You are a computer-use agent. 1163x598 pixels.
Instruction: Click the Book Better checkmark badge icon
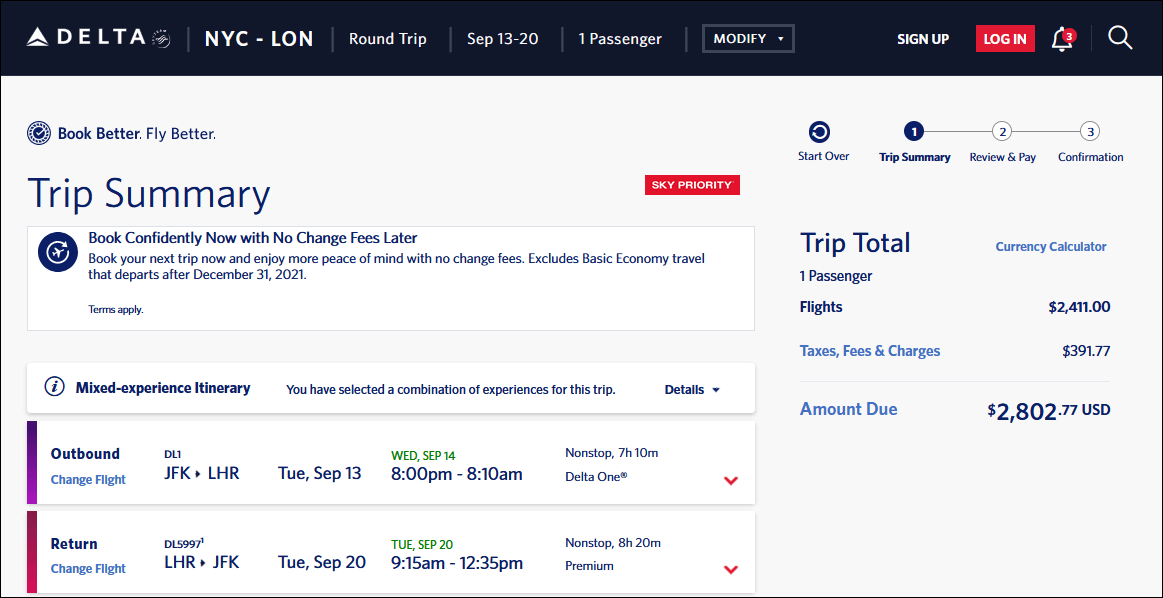pyautogui.click(x=39, y=133)
